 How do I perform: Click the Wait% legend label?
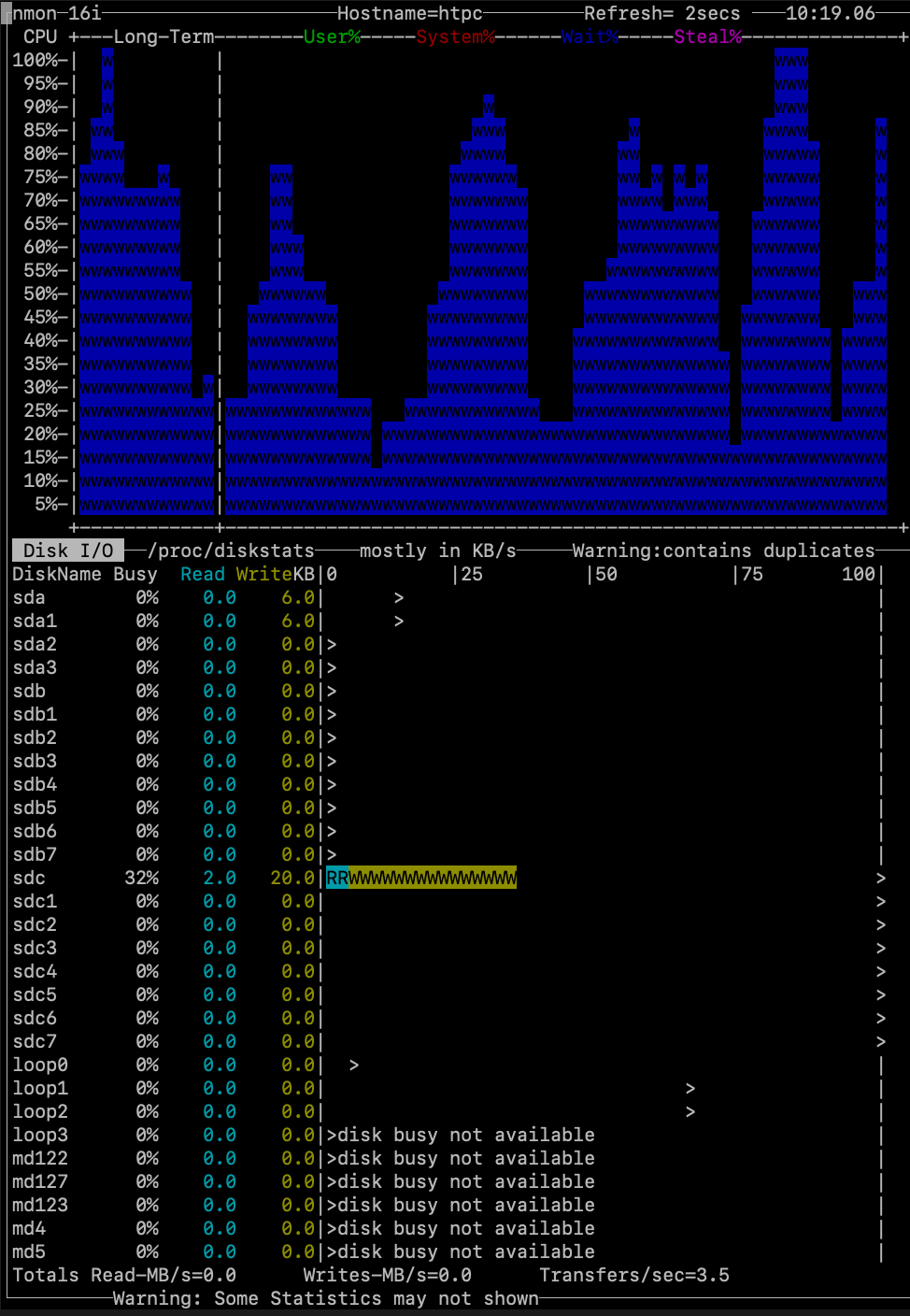pos(589,37)
